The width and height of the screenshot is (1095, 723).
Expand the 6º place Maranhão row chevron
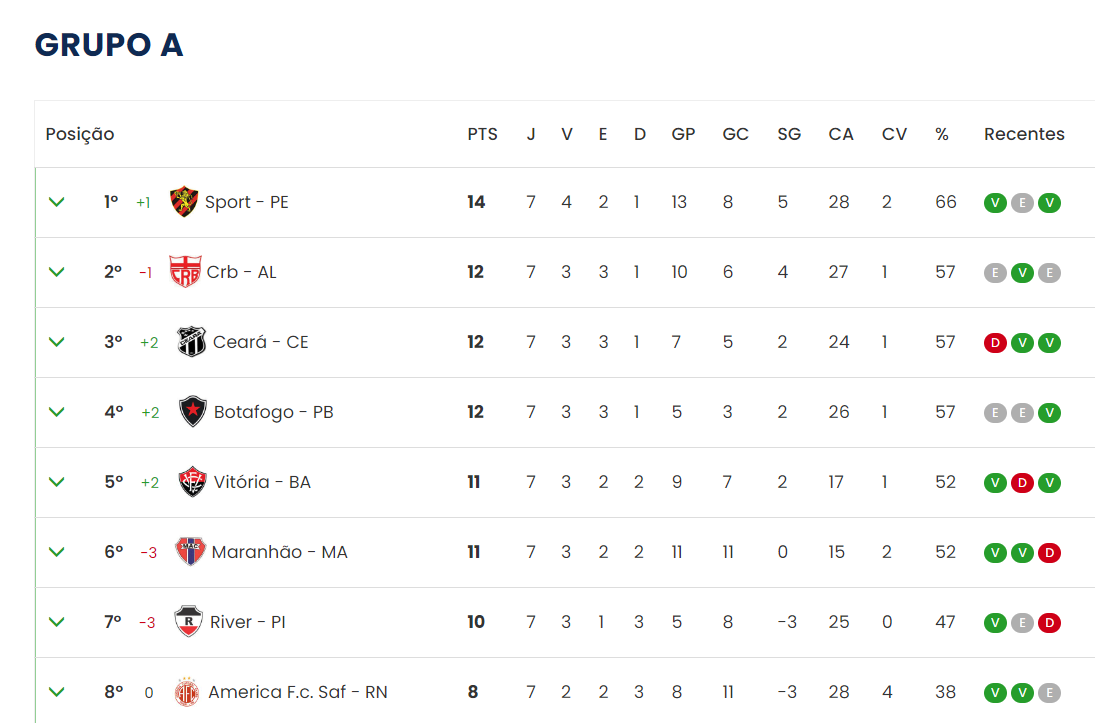coord(57,552)
